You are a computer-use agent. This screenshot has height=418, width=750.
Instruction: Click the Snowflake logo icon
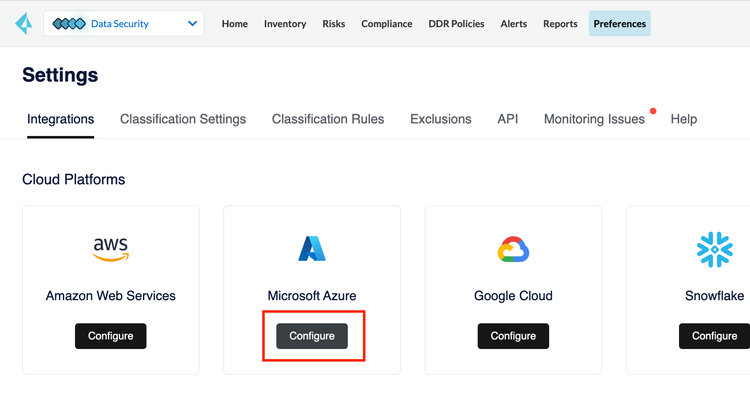click(x=715, y=249)
